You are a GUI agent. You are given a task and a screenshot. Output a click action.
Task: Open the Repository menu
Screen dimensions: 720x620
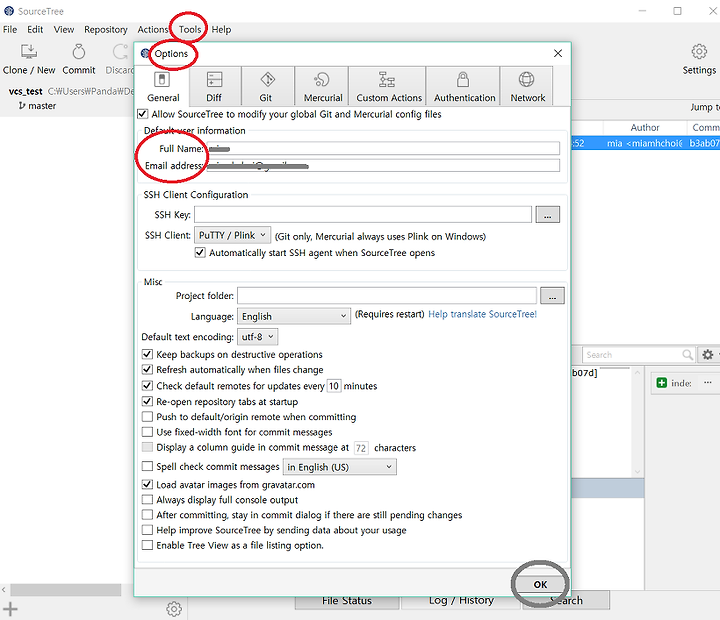click(106, 29)
